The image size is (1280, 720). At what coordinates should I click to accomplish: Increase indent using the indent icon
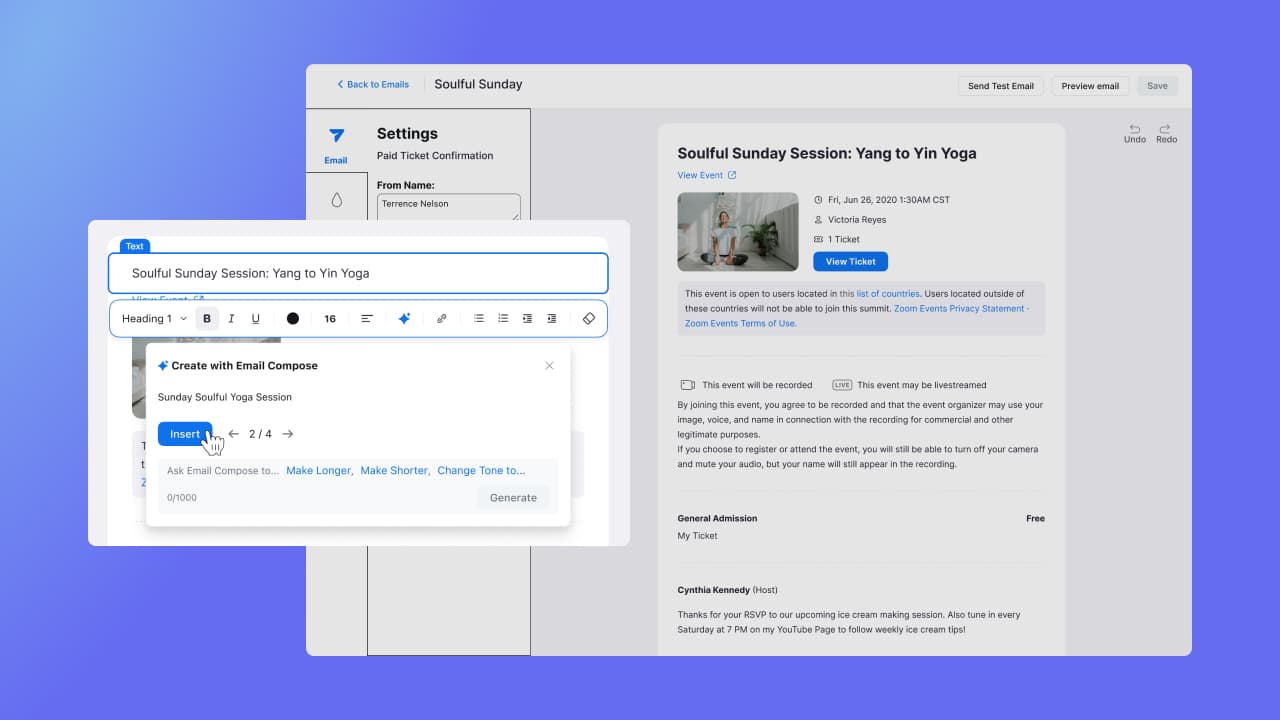click(527, 318)
